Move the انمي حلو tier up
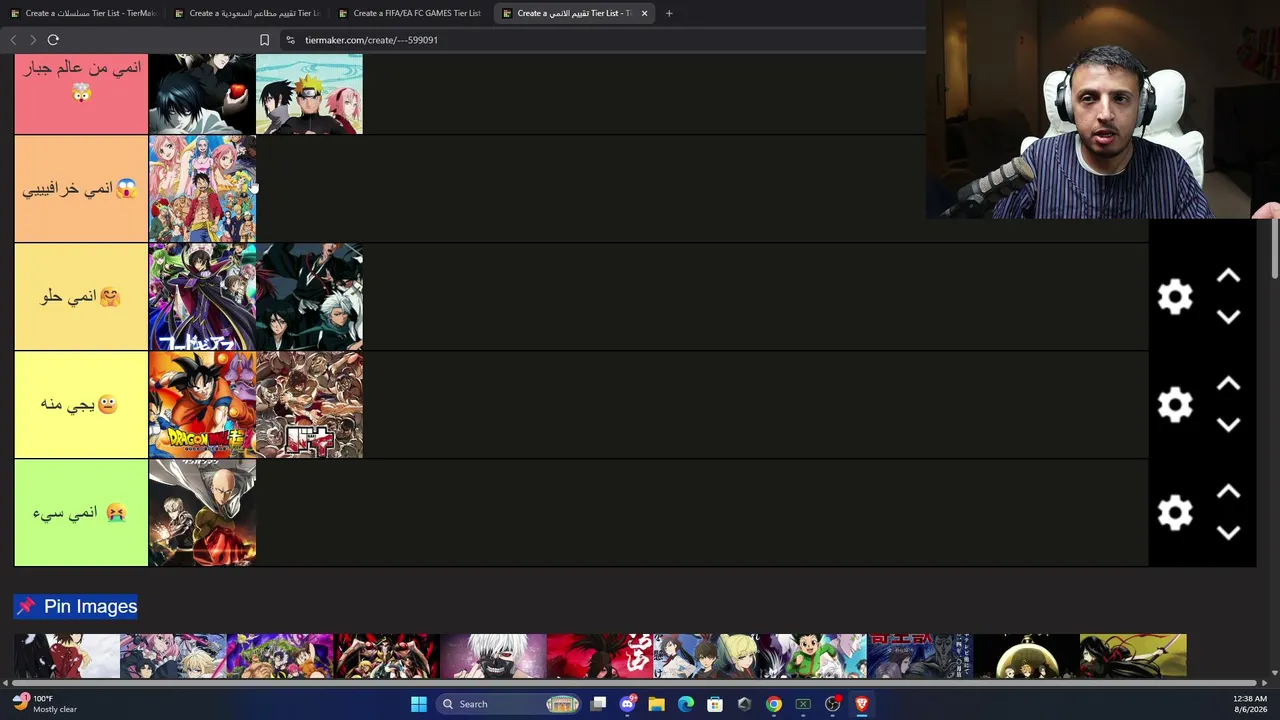The width and height of the screenshot is (1280, 720). tap(1228, 277)
